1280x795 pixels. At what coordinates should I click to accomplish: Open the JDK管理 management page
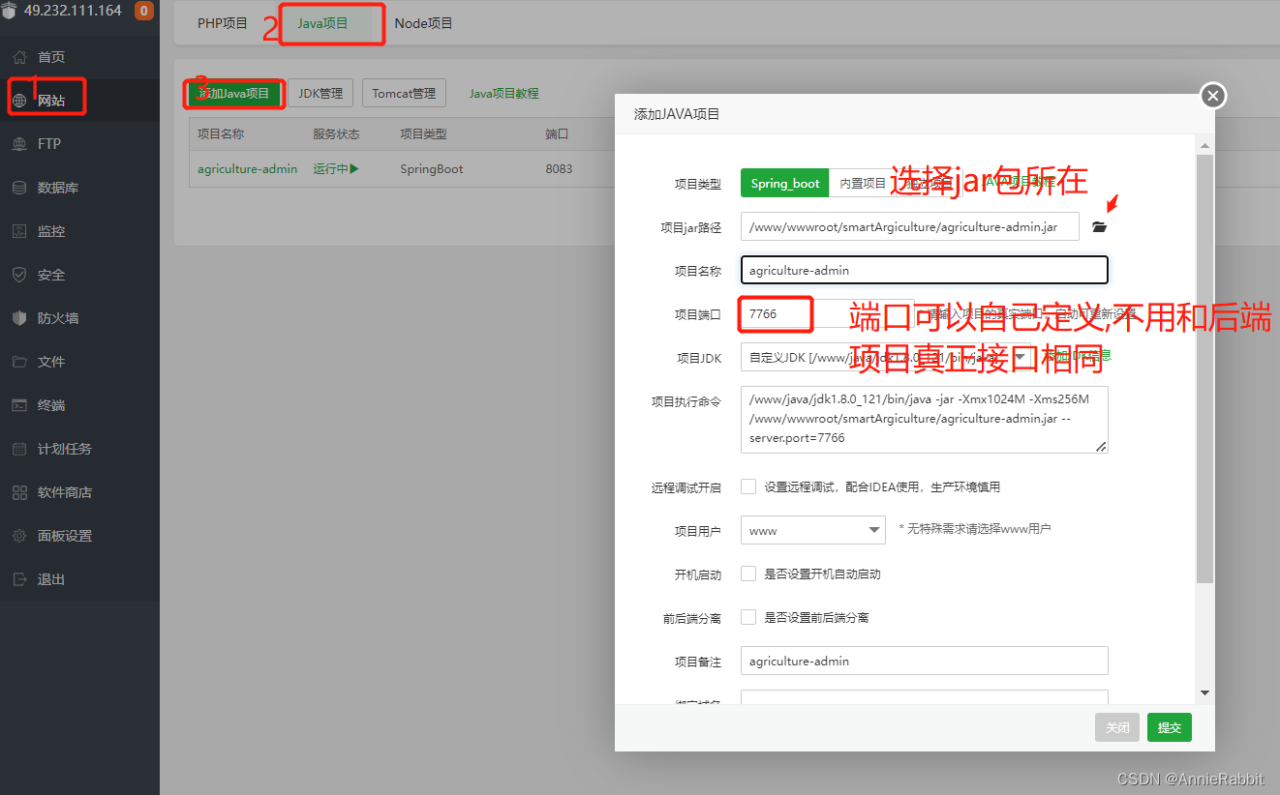[x=320, y=92]
